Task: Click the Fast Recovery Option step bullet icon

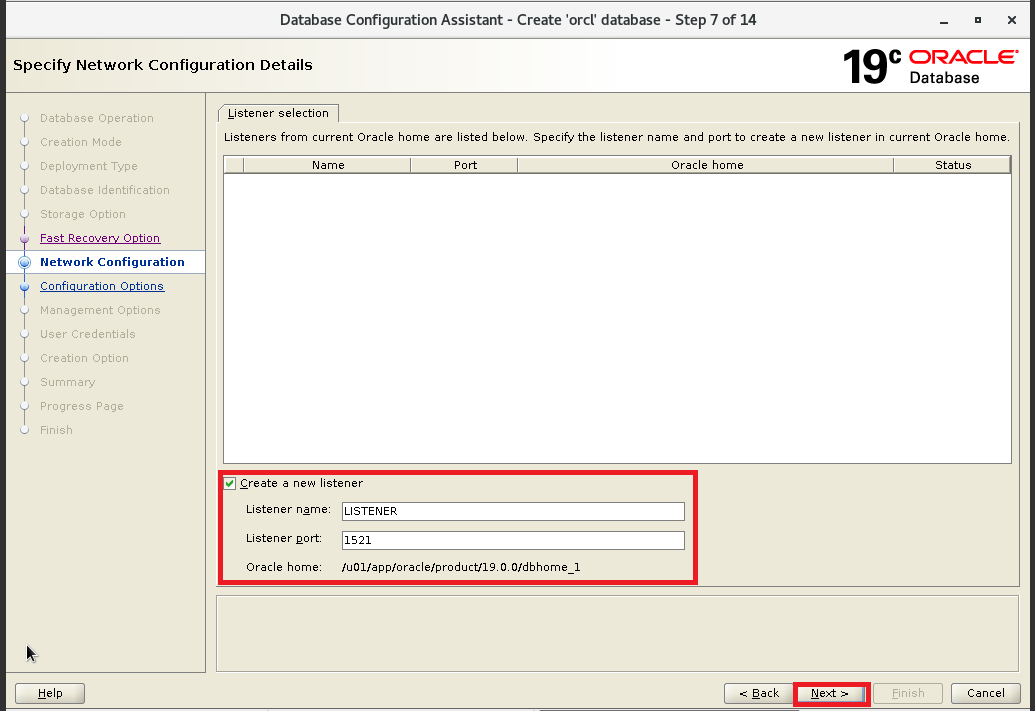Action: (24, 238)
